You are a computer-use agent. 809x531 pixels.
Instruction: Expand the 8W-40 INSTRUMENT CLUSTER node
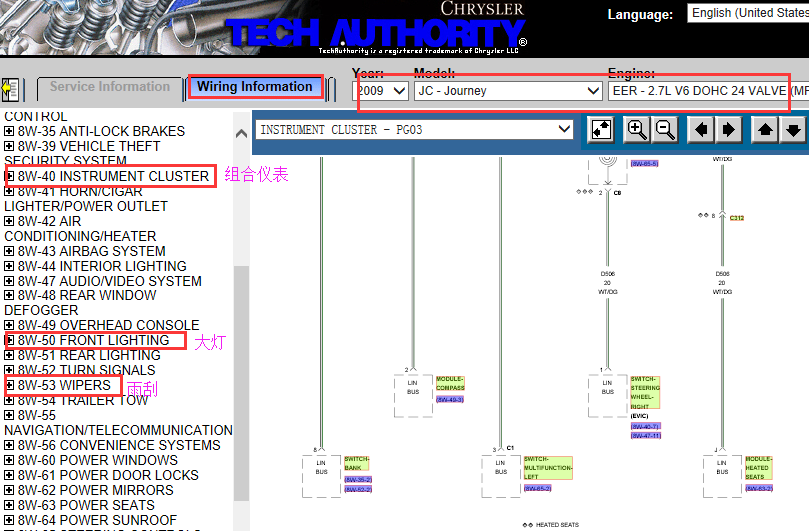coord(9,176)
